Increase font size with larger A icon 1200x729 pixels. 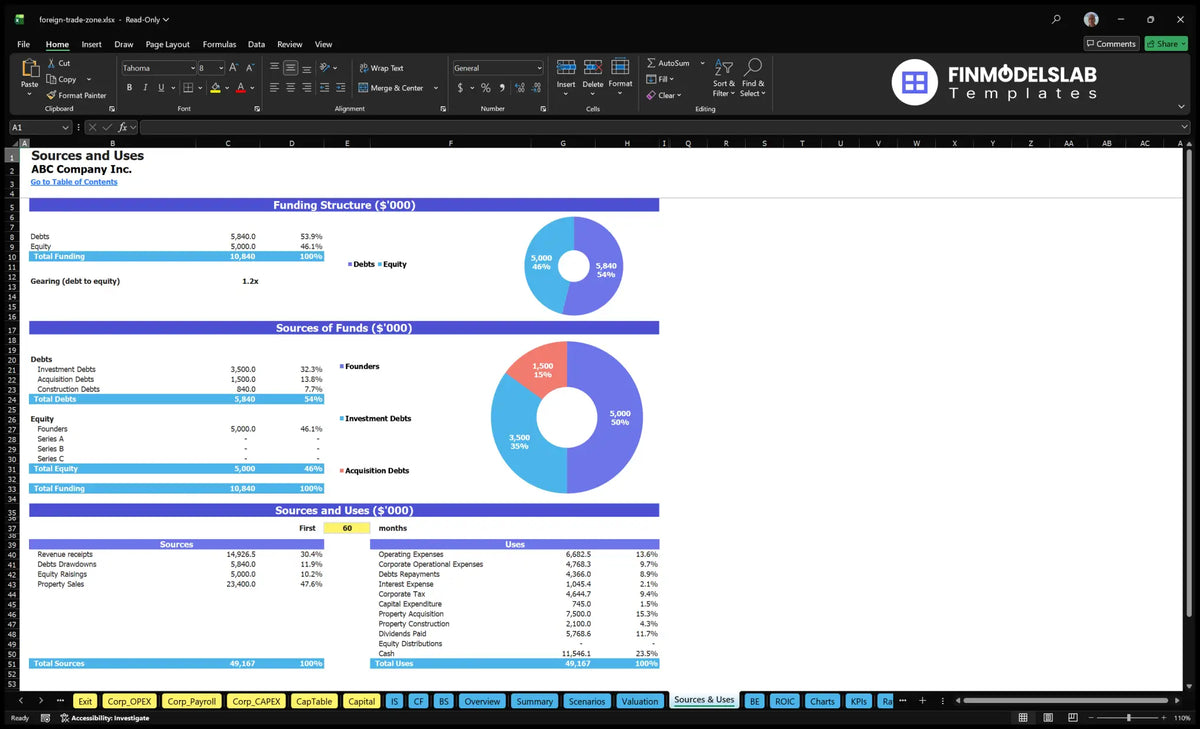tap(234, 68)
